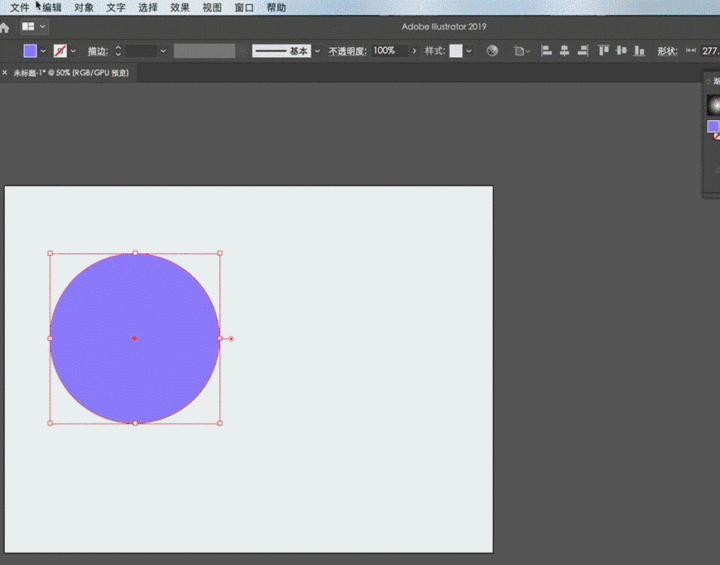The width and height of the screenshot is (720, 565).
Task: Select the 未标题-1 @ 50% document tab
Action: pos(71,73)
